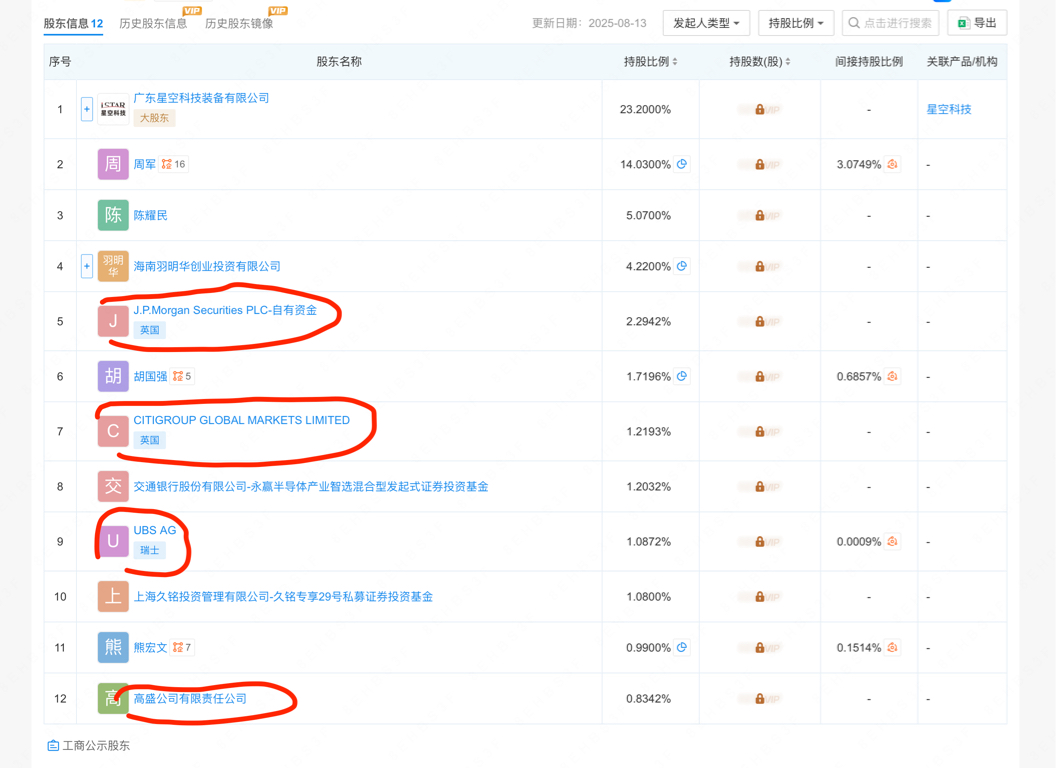Open 发起人类型 dropdown filter
Viewport: 1056px width, 768px height.
point(706,23)
